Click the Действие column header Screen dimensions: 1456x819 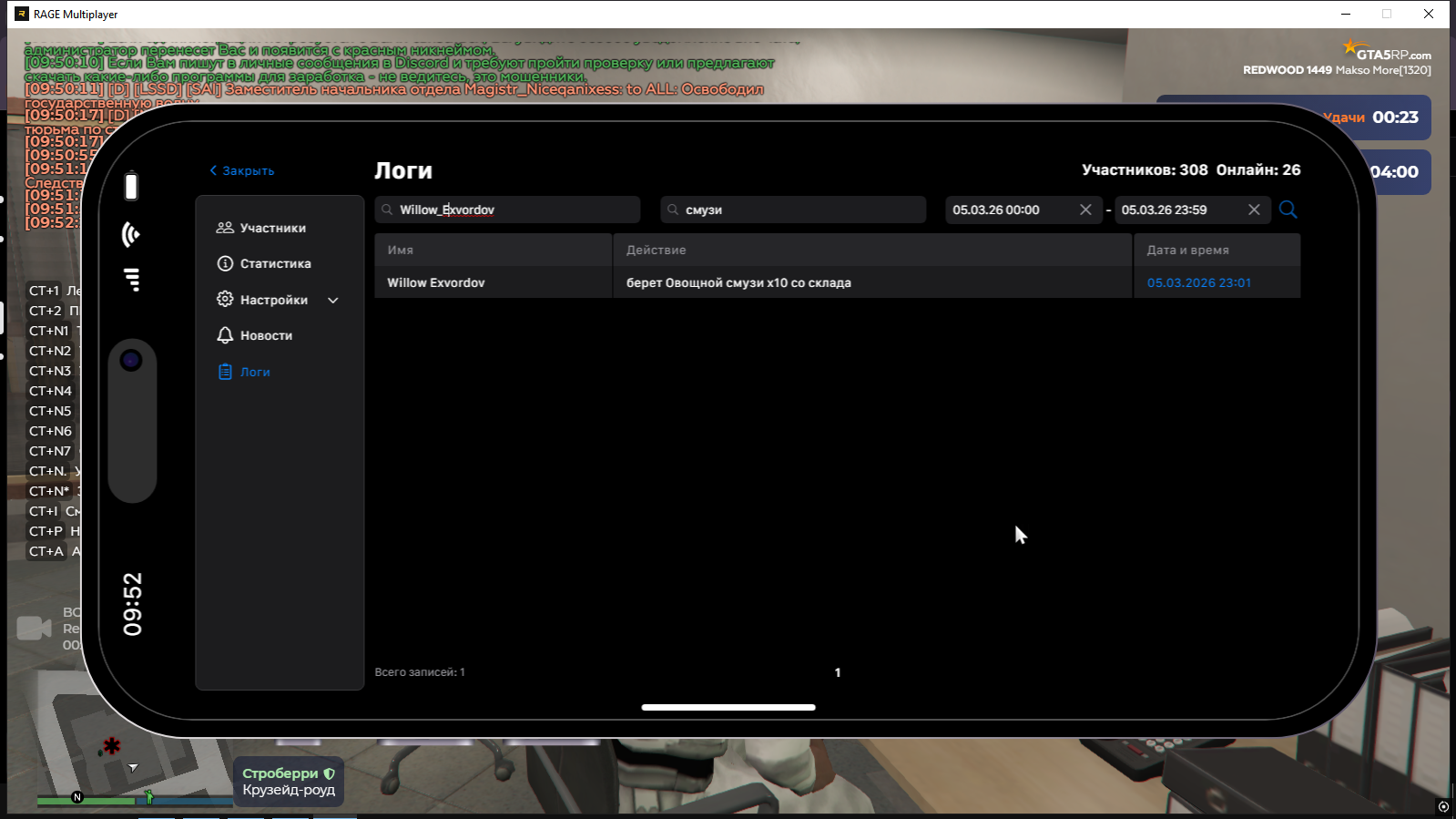[x=872, y=250]
